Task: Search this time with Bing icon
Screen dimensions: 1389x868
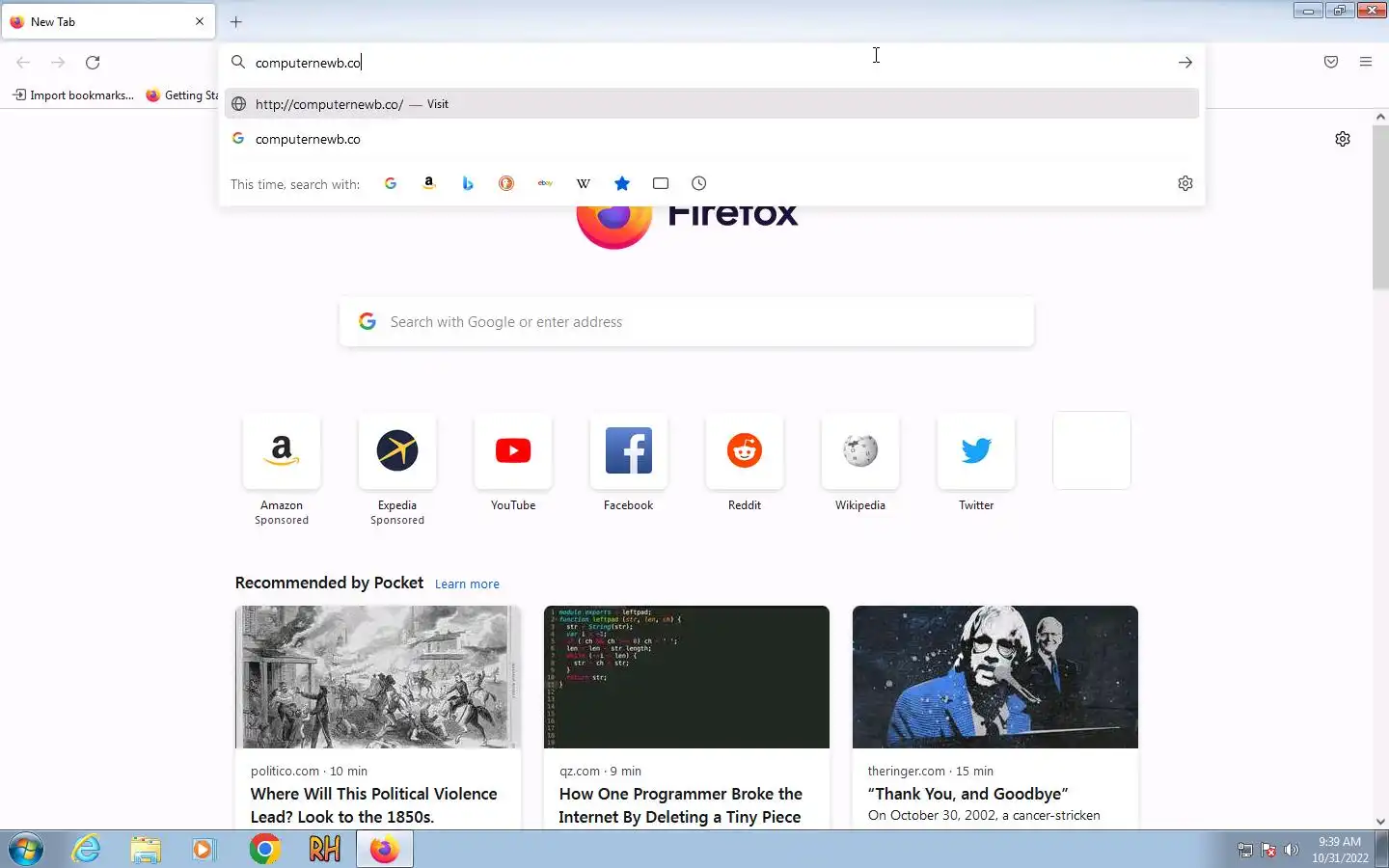Action: point(468,183)
